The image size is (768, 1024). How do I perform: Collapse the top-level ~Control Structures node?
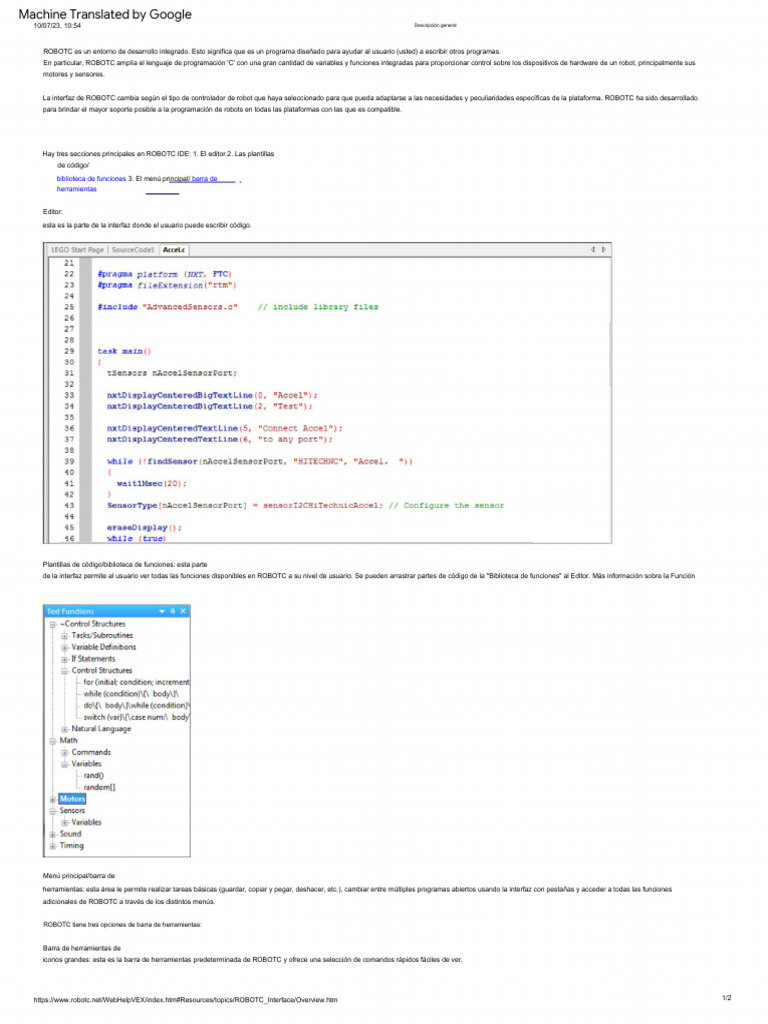coord(53,624)
